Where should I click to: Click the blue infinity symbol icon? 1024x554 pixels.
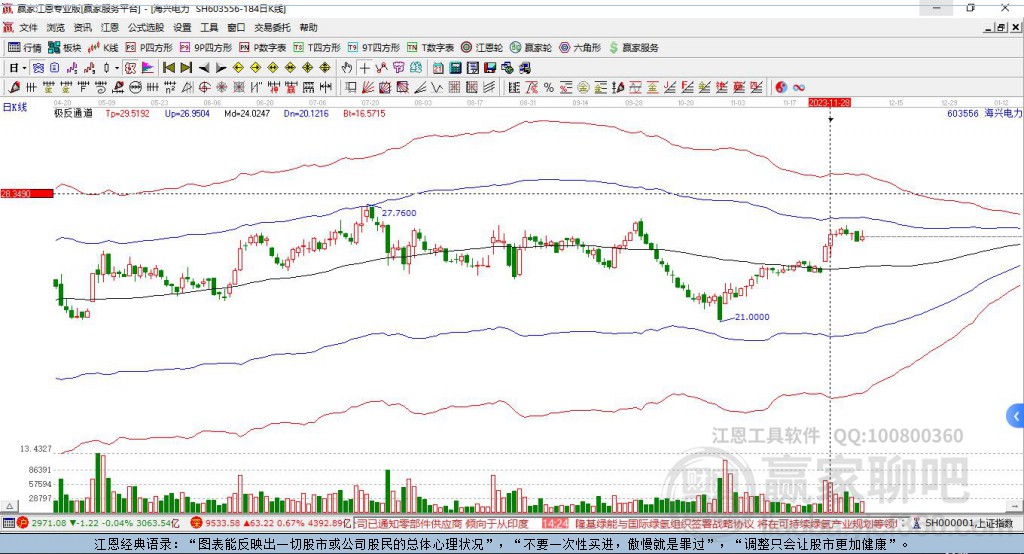(799, 88)
